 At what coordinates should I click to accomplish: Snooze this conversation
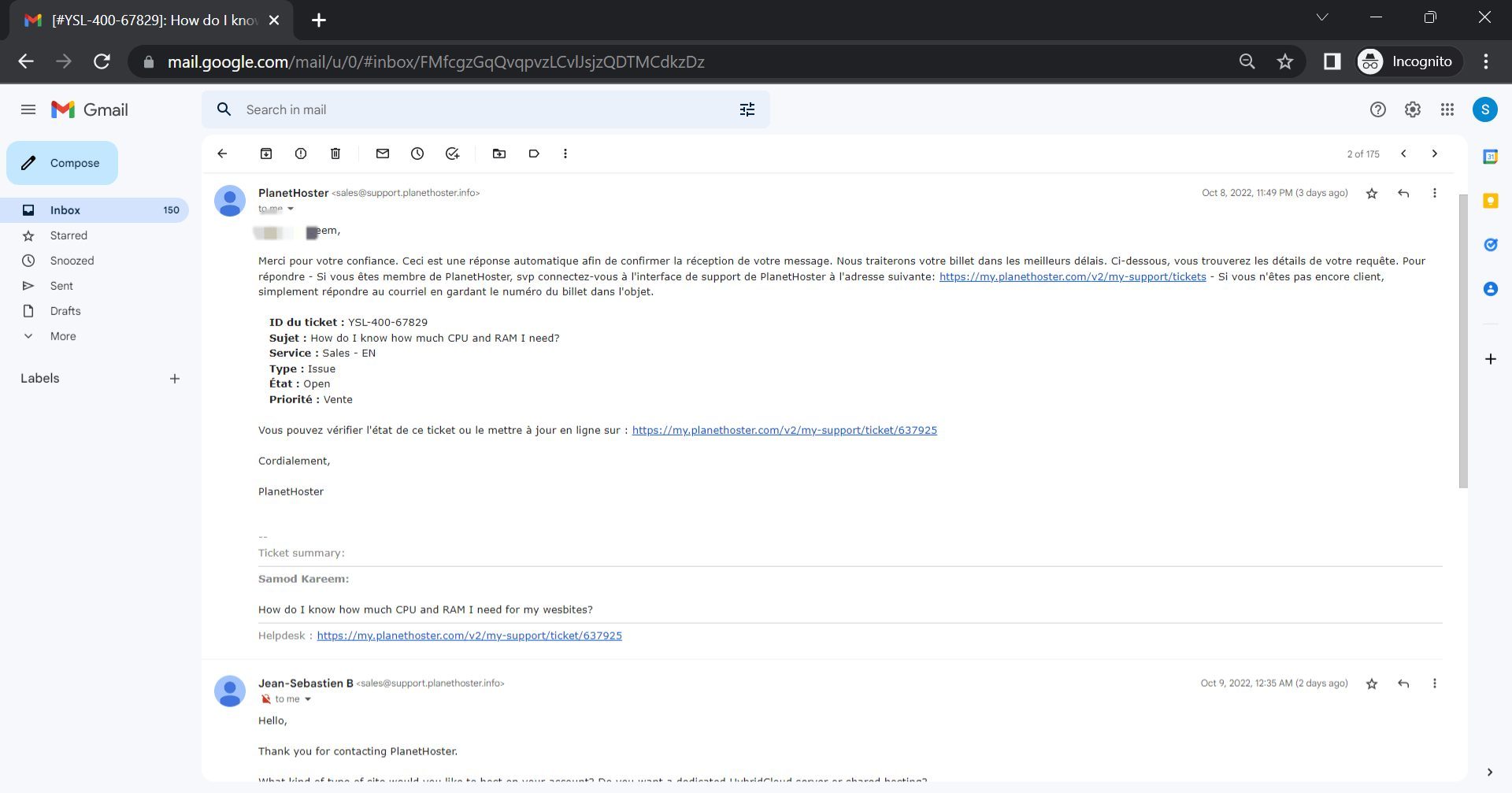pos(417,154)
